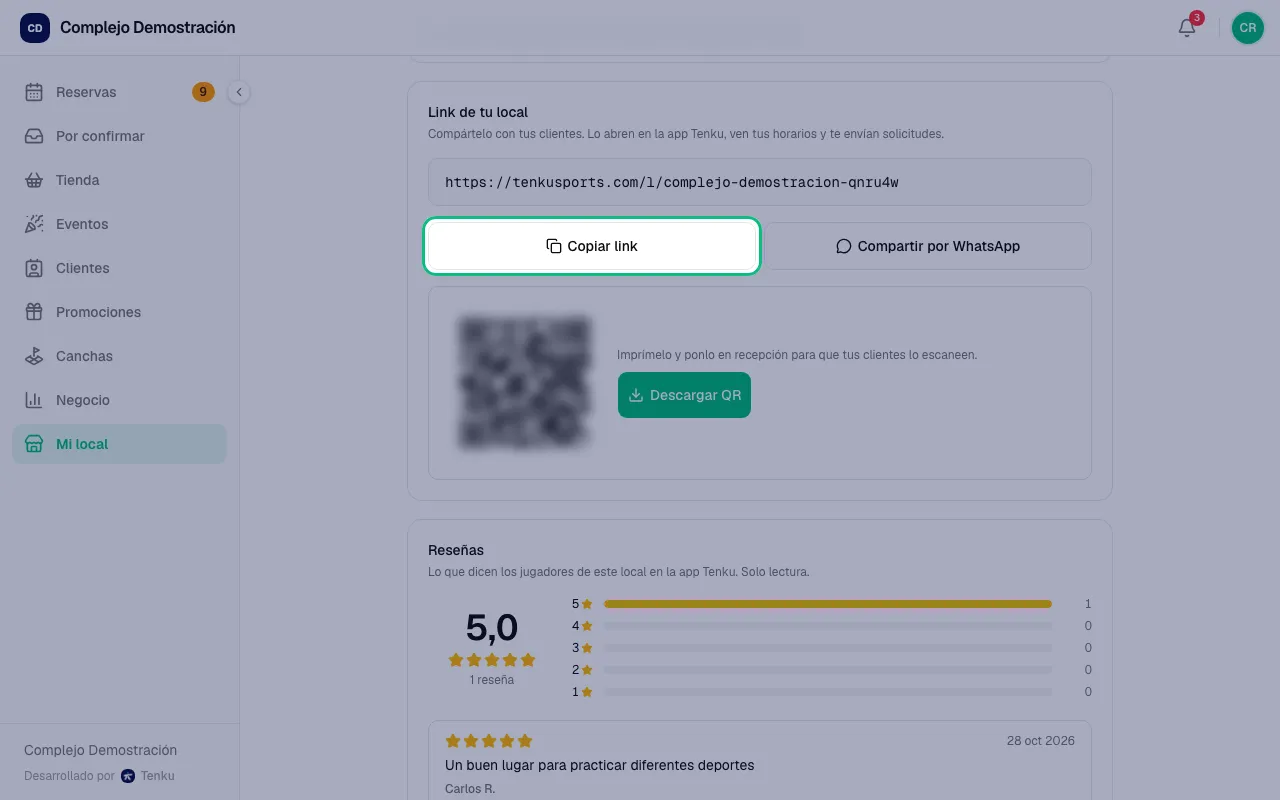Click the 5,0 average rating score
This screenshot has height=800, width=1280.
point(492,628)
